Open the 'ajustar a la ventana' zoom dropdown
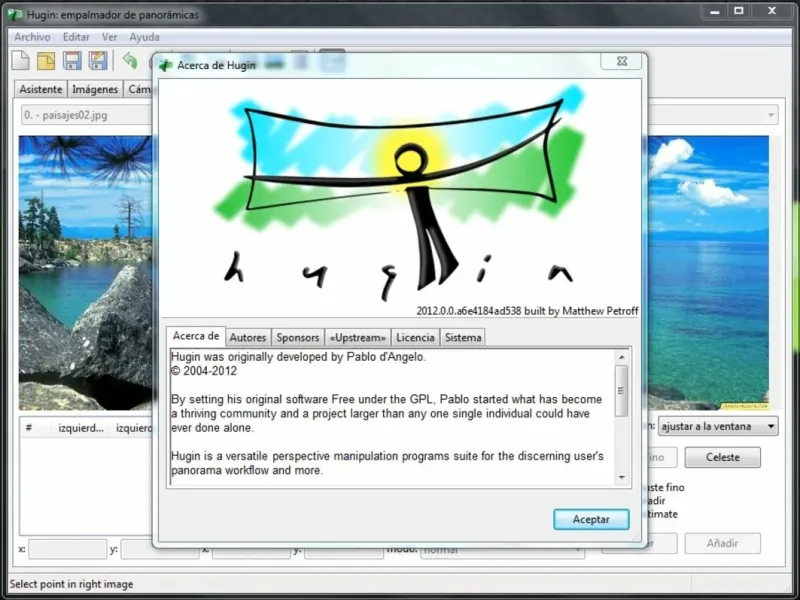 (x=718, y=427)
